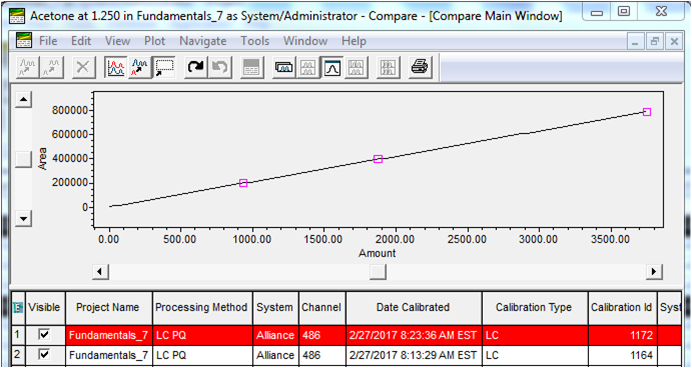Click the green E icon in table corner
This screenshot has width=692, height=368.
coord(18,308)
